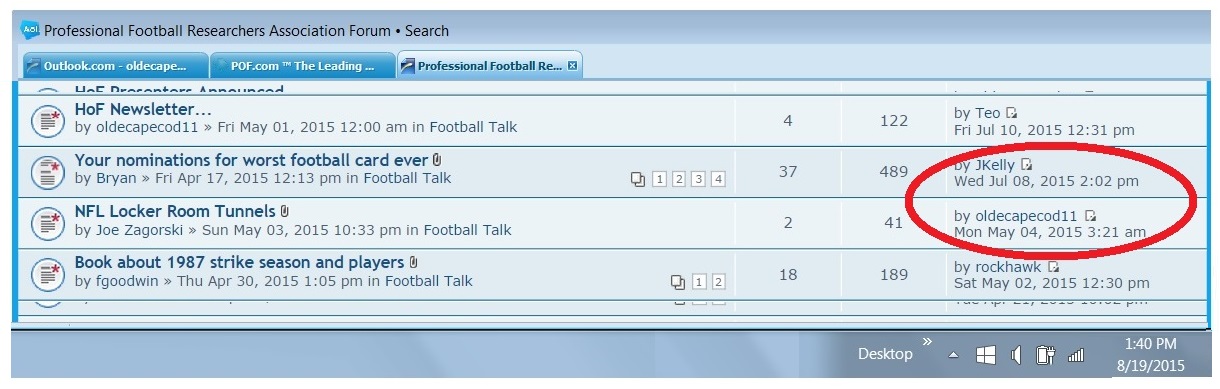This screenshot has height=389, width=1220.
Task: Go to page 2 of 1987 strike thread
Action: (x=717, y=282)
